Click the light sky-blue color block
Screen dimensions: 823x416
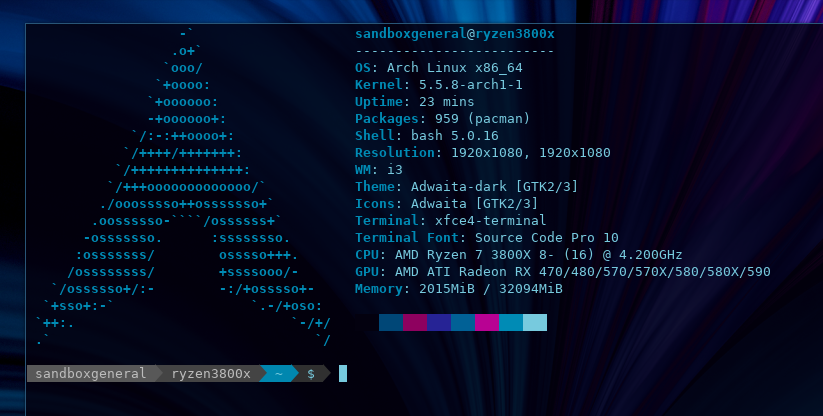tap(535, 323)
